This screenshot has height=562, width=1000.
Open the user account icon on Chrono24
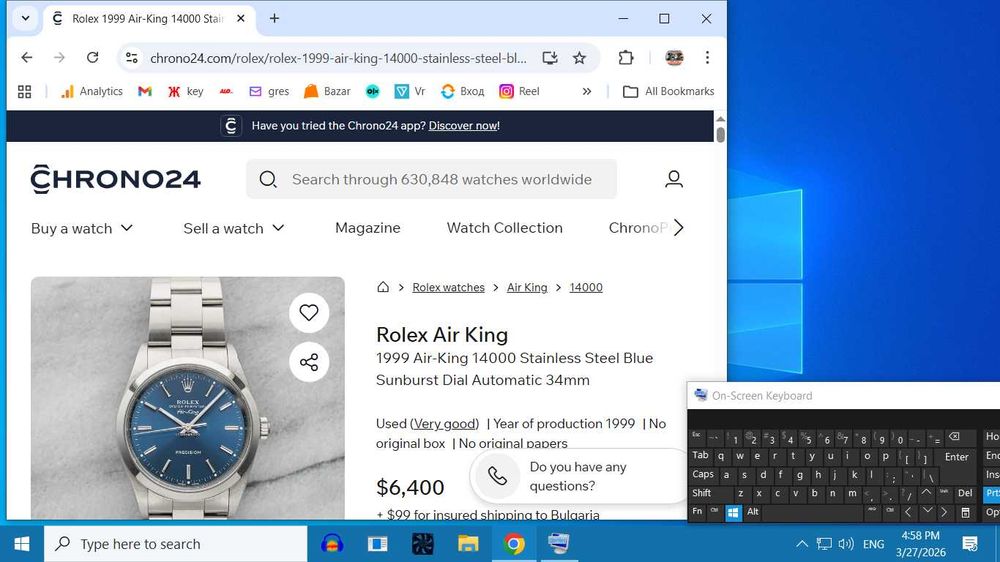(673, 179)
